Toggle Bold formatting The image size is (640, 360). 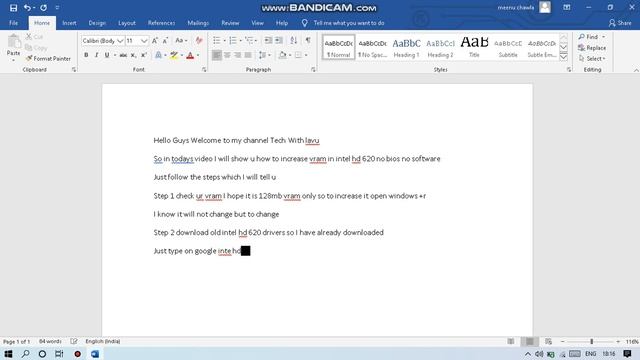[86, 55]
